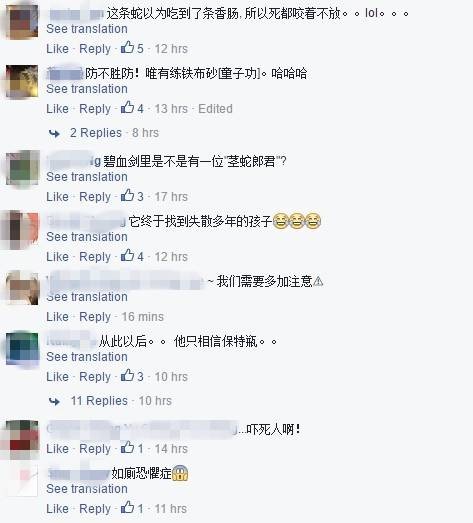
Task: Show translation for 碧血剑 comment
Action: [x=87, y=177]
